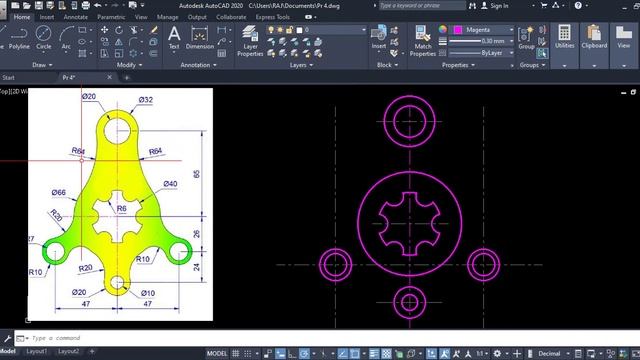Select the Fillet tool in Modify panel

click(133, 42)
